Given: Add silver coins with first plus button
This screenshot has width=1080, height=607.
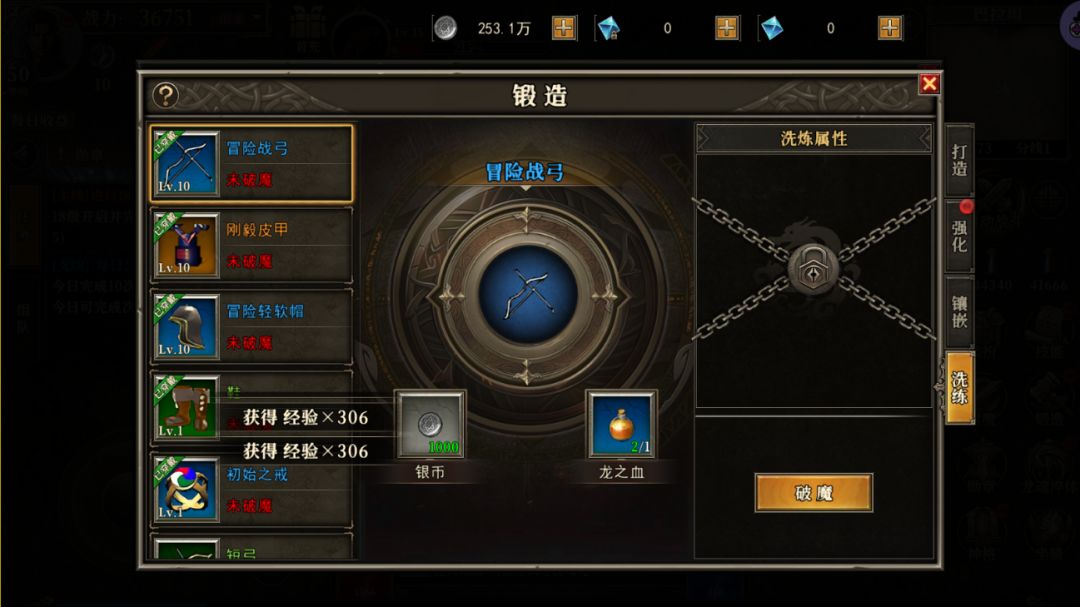Looking at the screenshot, I should [x=563, y=28].
